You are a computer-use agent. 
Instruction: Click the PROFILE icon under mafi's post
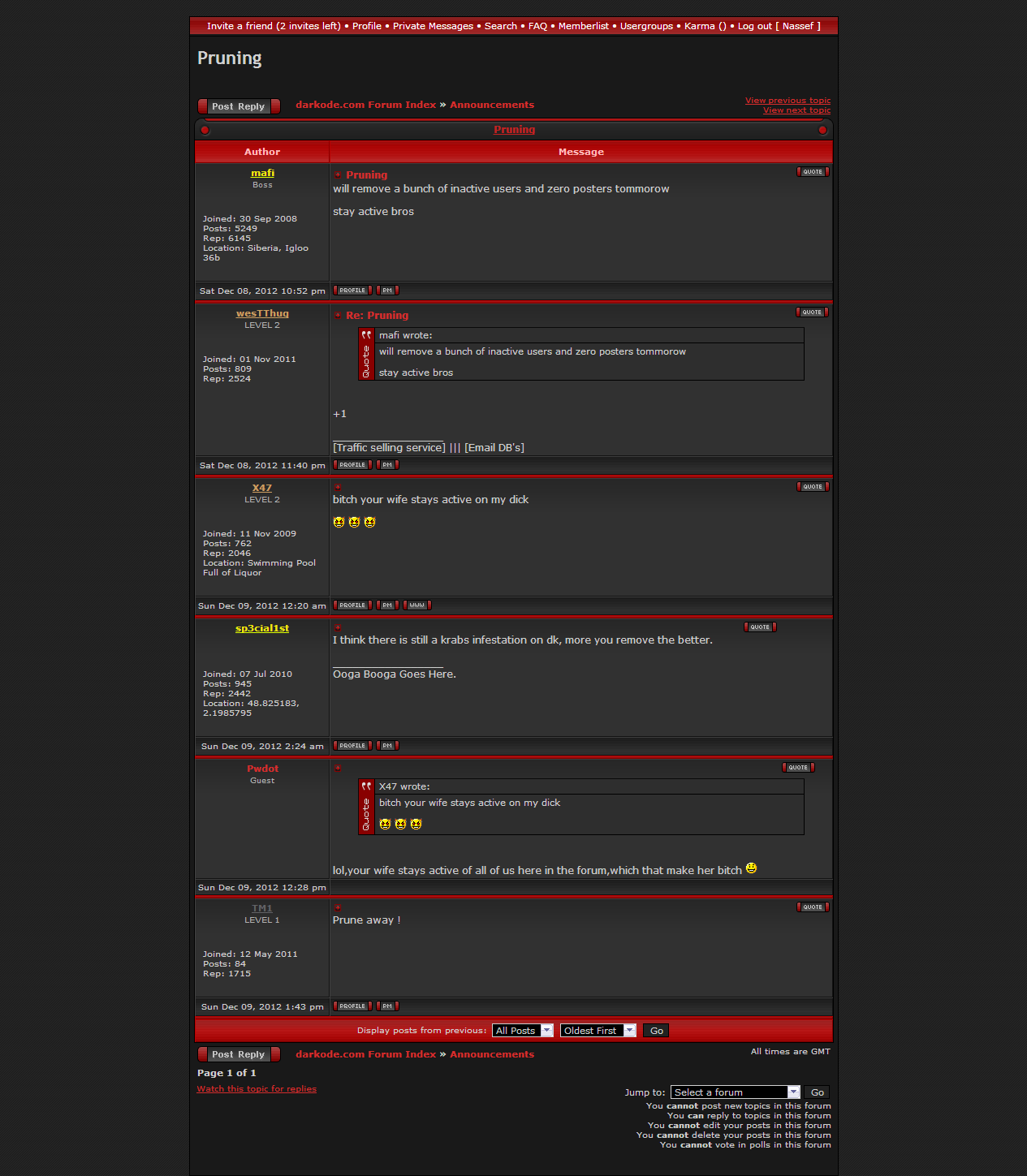click(x=352, y=291)
